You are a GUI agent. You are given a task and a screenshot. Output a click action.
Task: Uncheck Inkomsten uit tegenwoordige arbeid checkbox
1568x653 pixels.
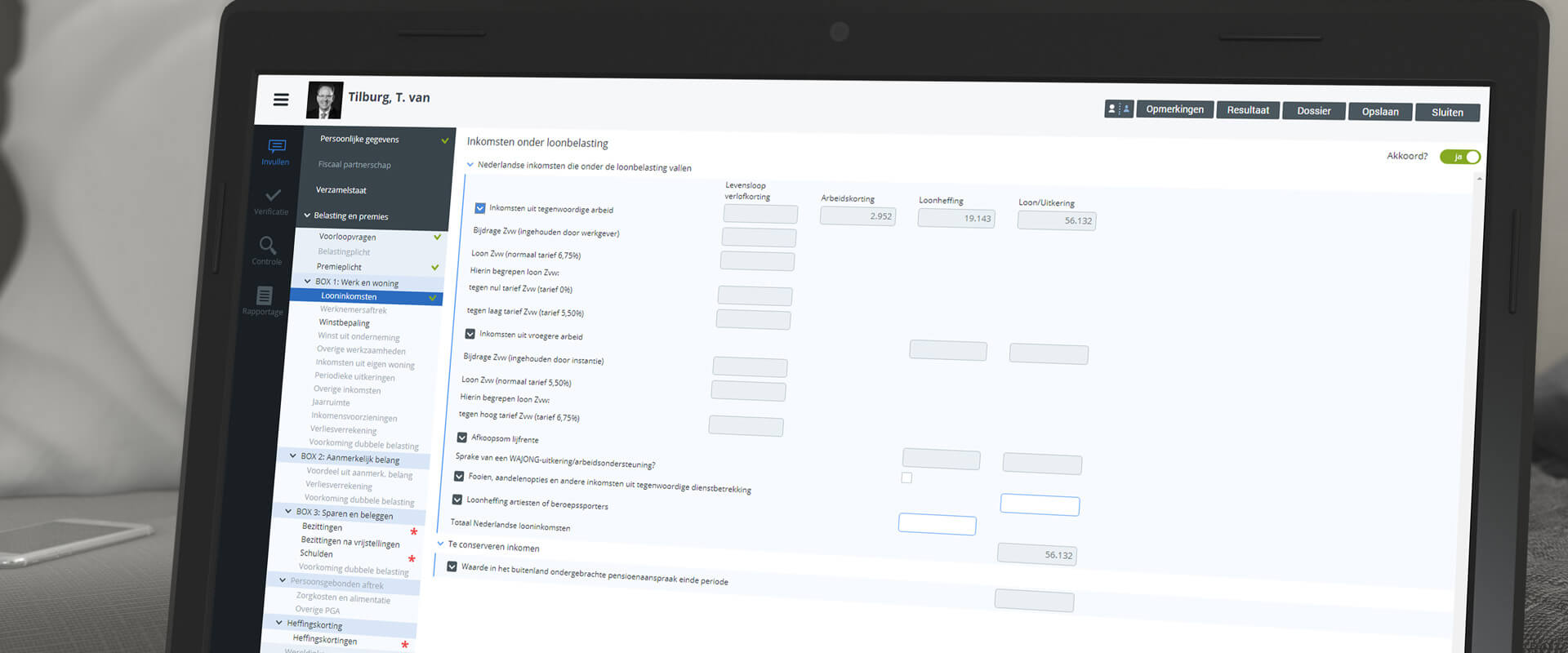click(x=480, y=208)
